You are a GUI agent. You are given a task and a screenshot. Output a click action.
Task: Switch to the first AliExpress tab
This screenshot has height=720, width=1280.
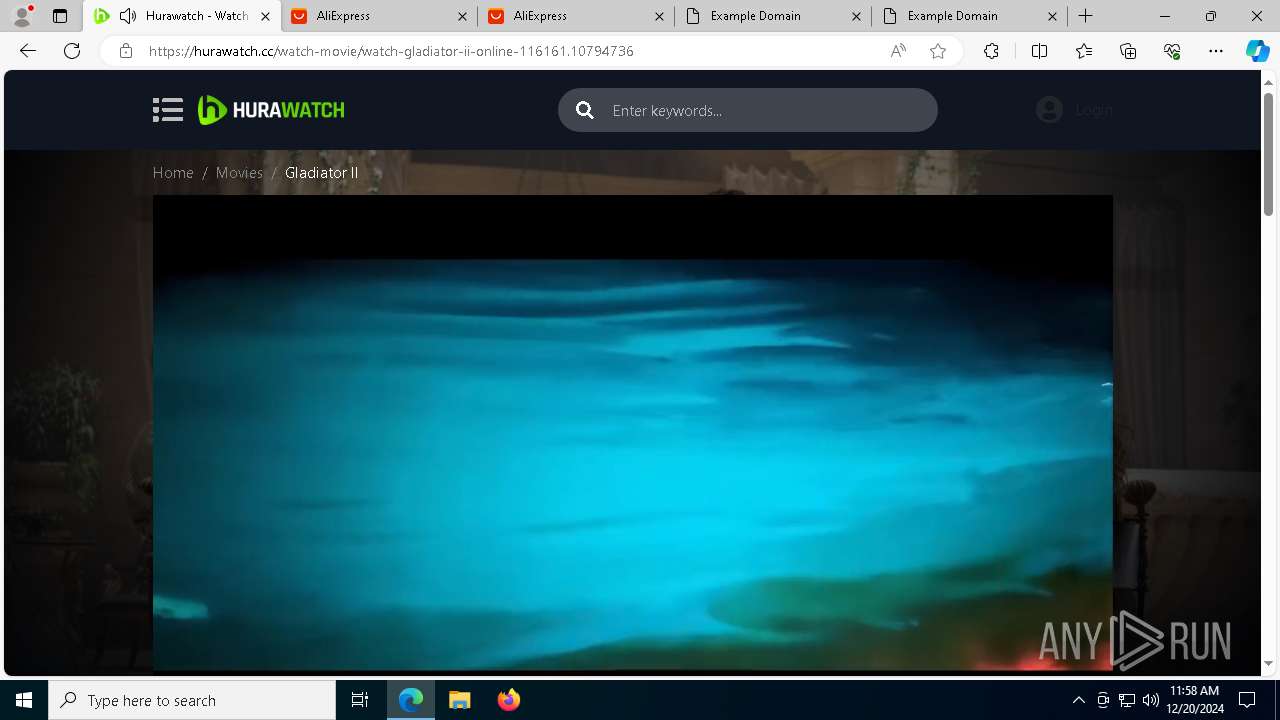click(380, 16)
